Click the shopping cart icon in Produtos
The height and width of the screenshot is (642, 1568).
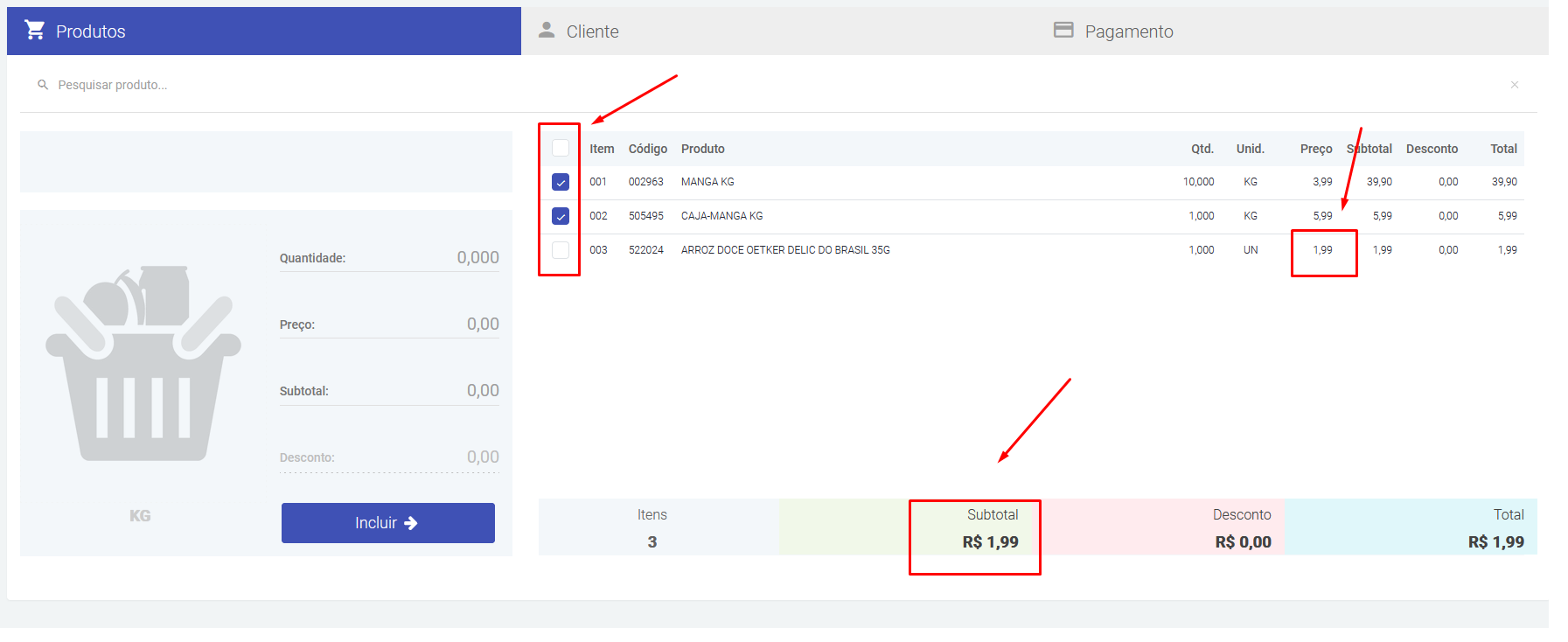point(35,31)
